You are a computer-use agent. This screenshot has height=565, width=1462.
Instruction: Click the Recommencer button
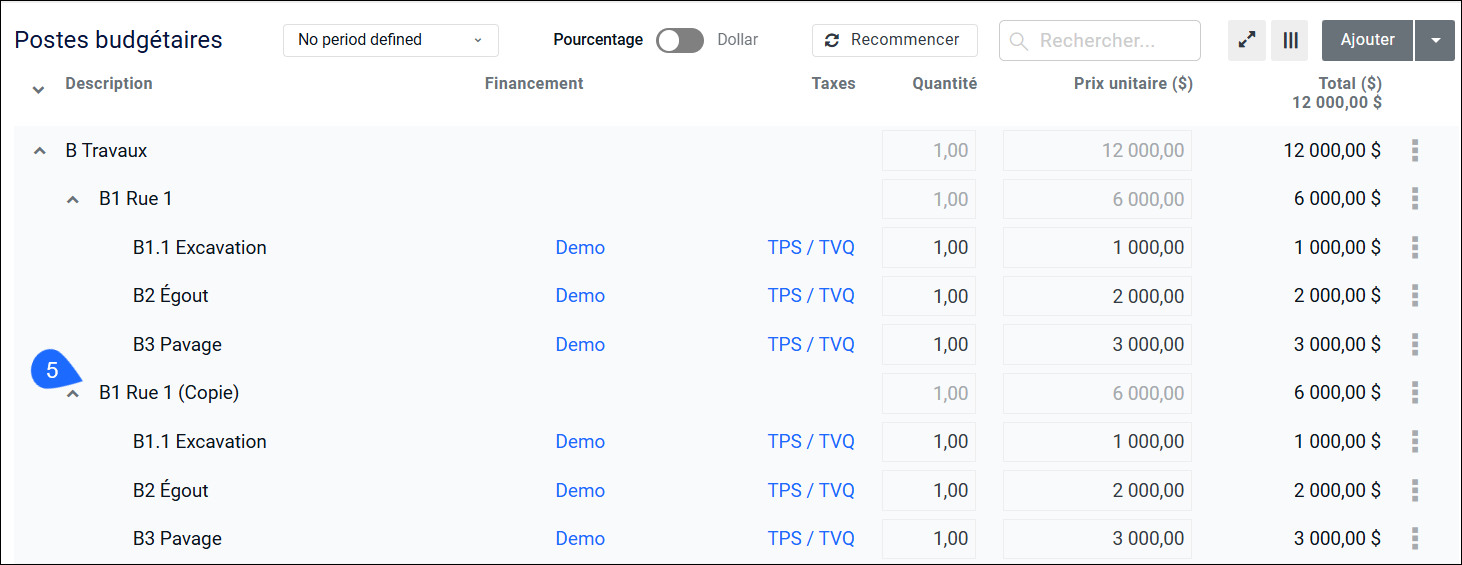click(x=894, y=40)
